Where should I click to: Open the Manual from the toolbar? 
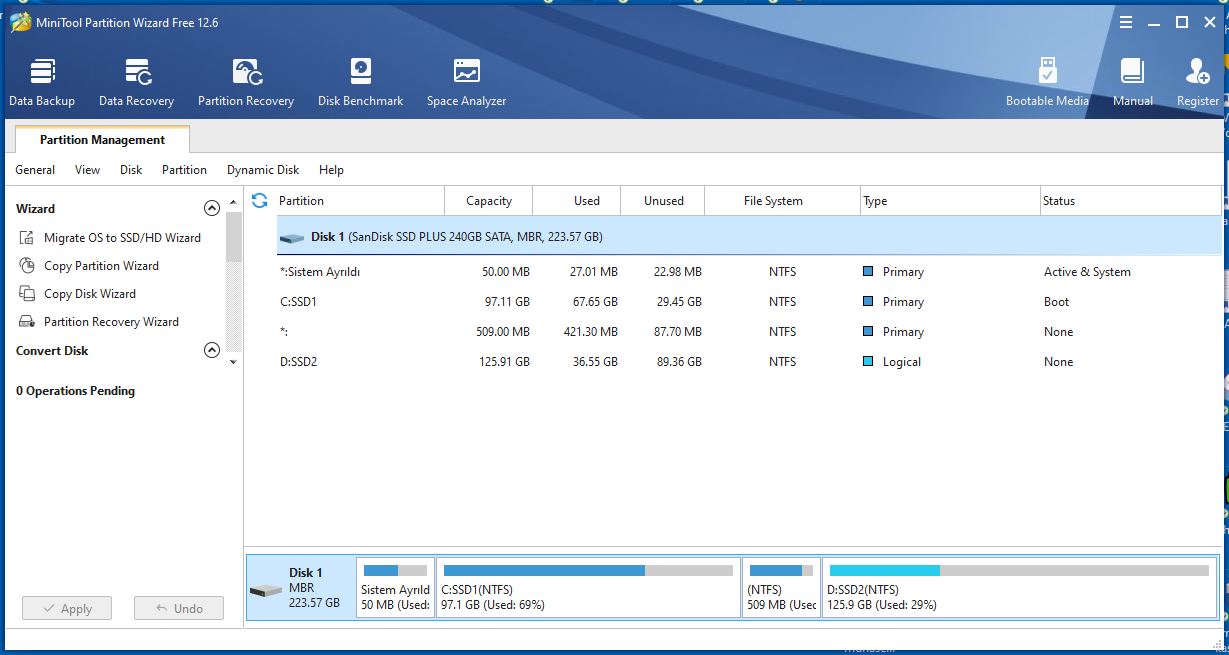[1132, 82]
